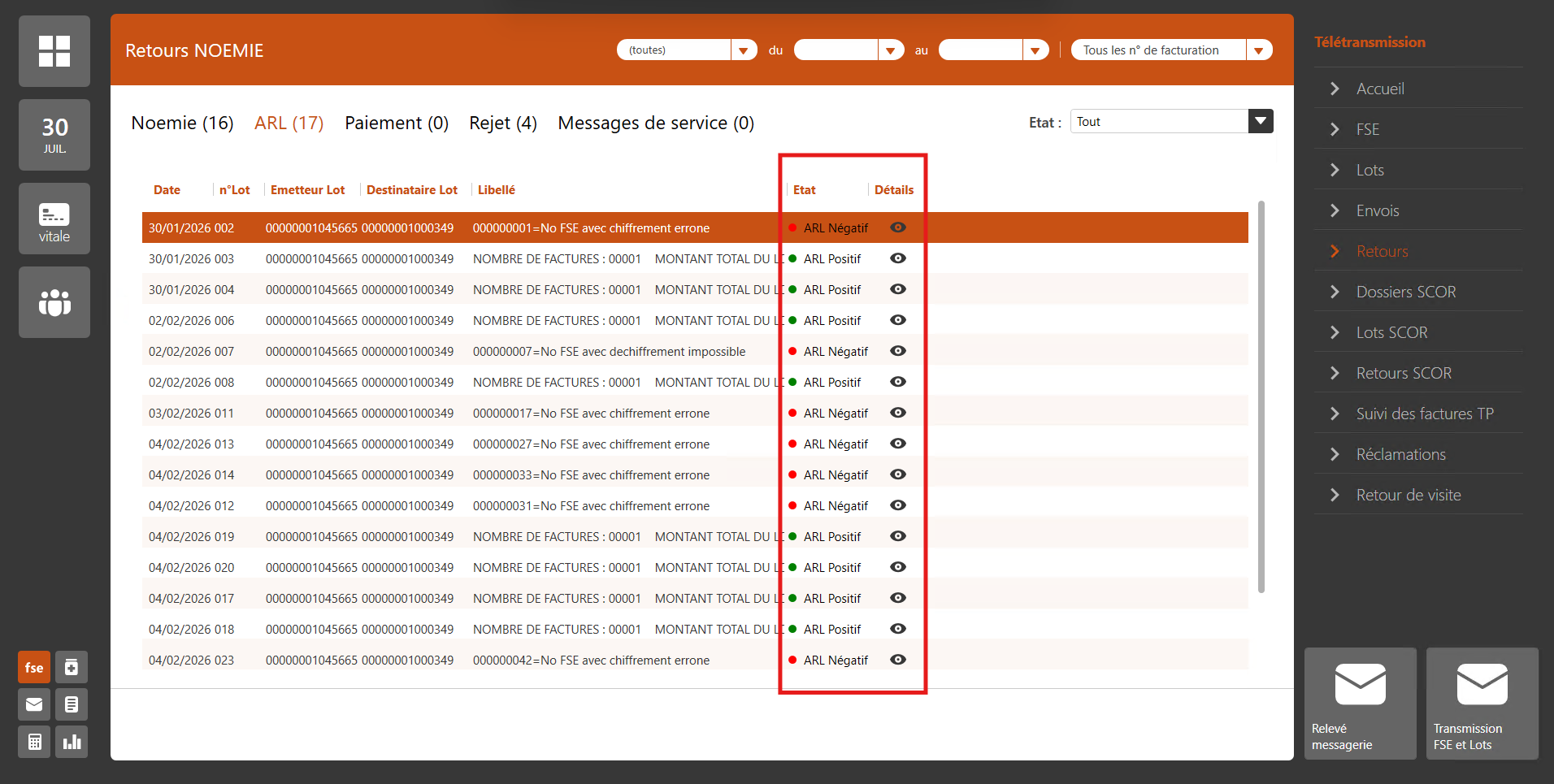Click Relevé messagerie envelope tile
The width and height of the screenshot is (1554, 784).
tap(1361, 704)
